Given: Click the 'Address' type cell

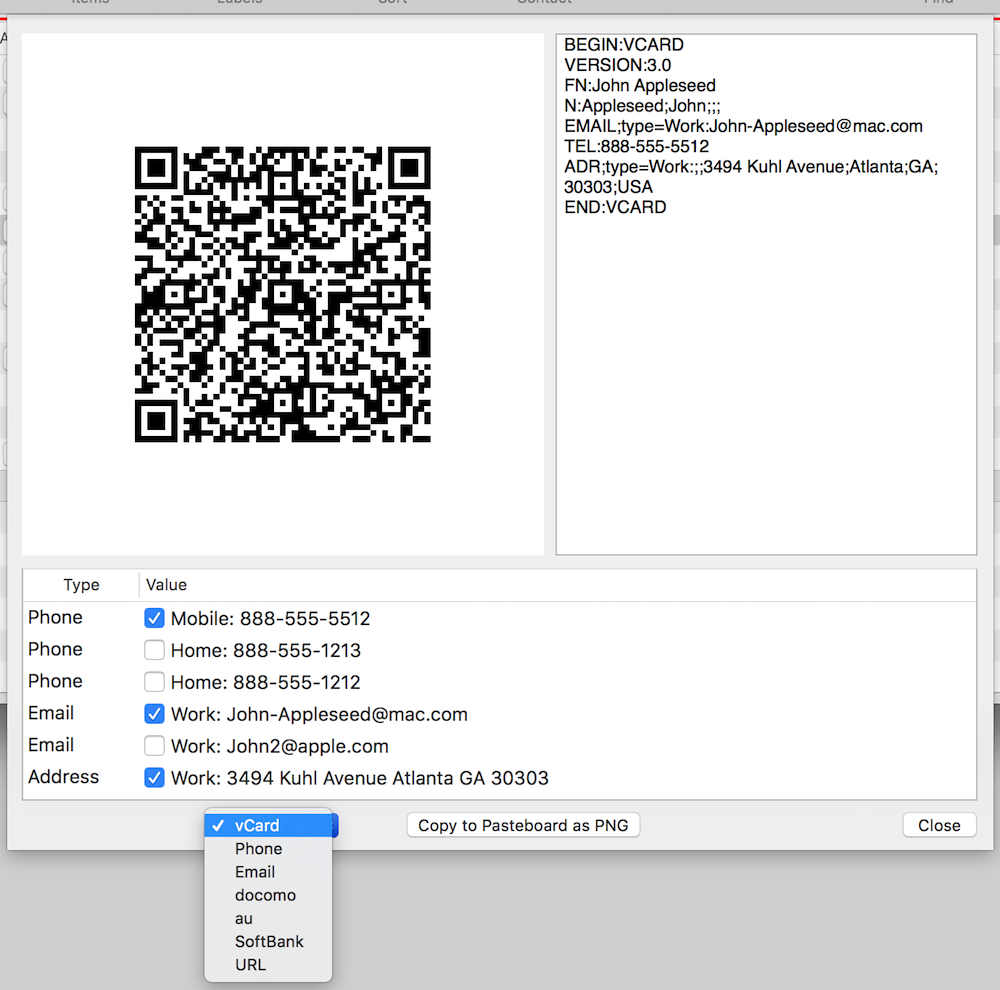Looking at the screenshot, I should click(64, 777).
